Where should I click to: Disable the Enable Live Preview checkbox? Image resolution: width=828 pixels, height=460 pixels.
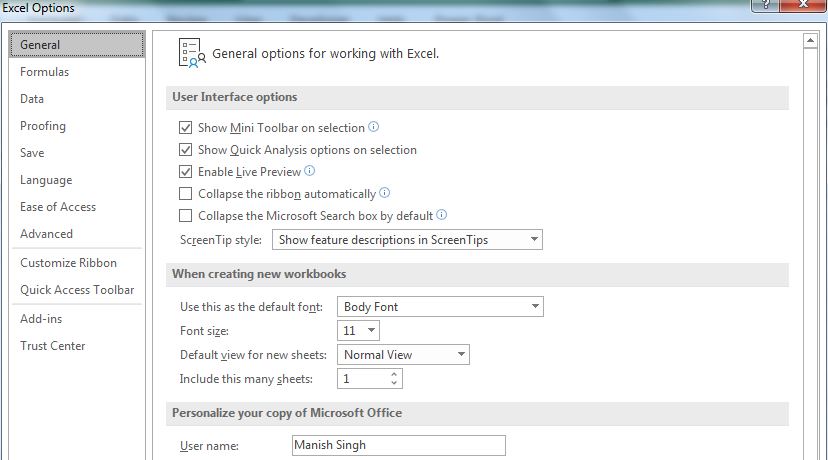click(x=185, y=172)
